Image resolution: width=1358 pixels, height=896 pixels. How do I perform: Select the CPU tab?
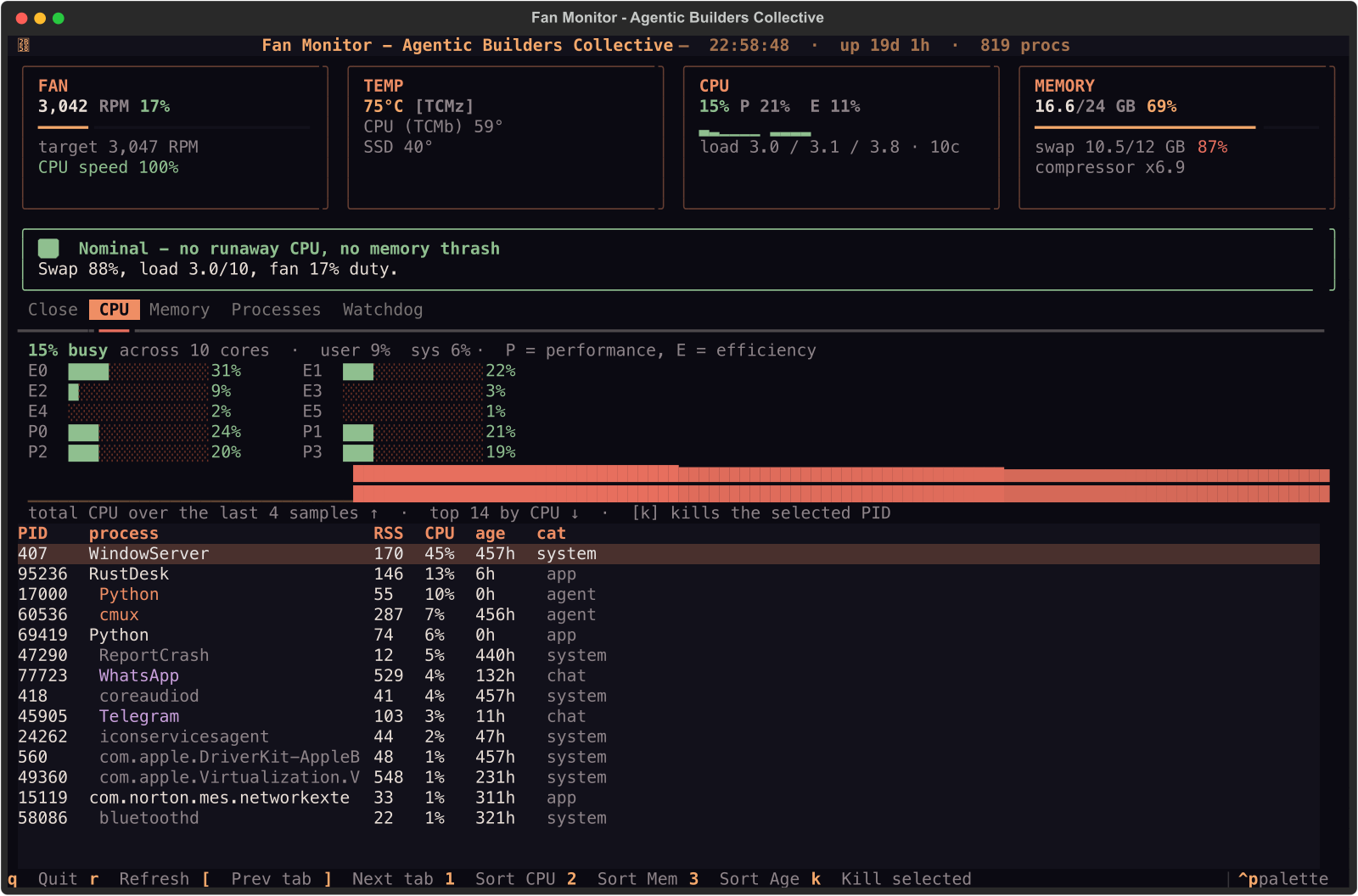(114, 310)
